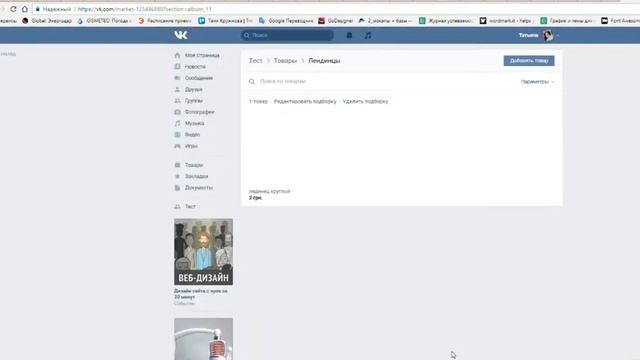640x360 pixels.
Task: Open Игры in the left sidebar
Action: tap(186, 146)
